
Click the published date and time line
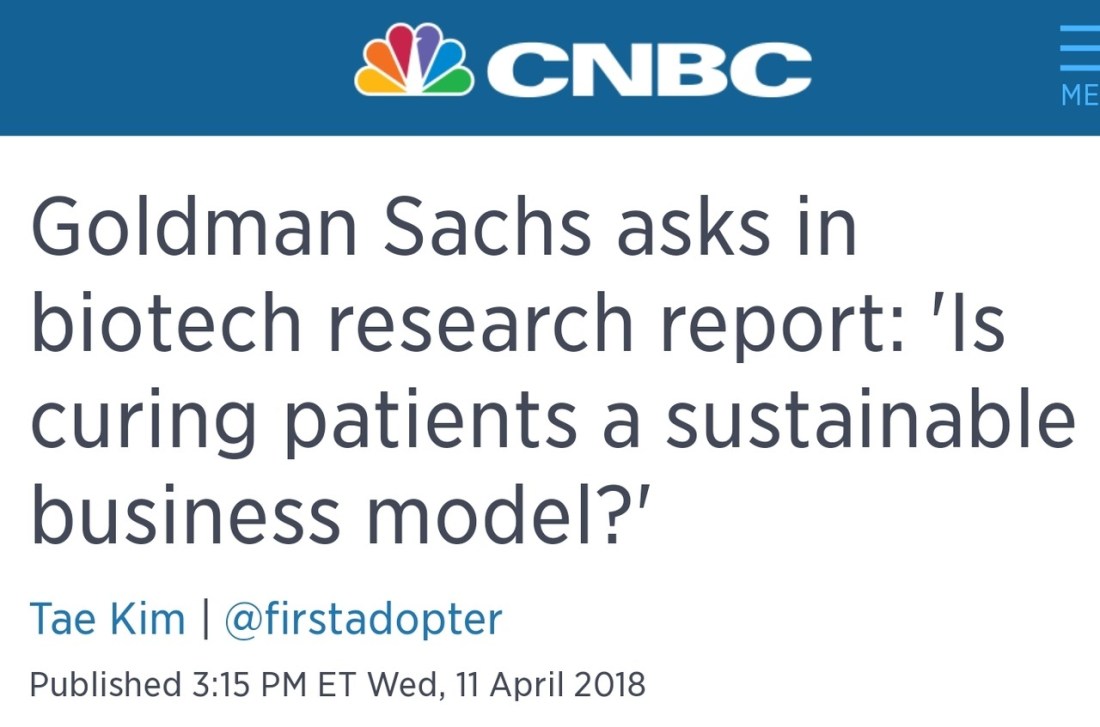click(338, 685)
